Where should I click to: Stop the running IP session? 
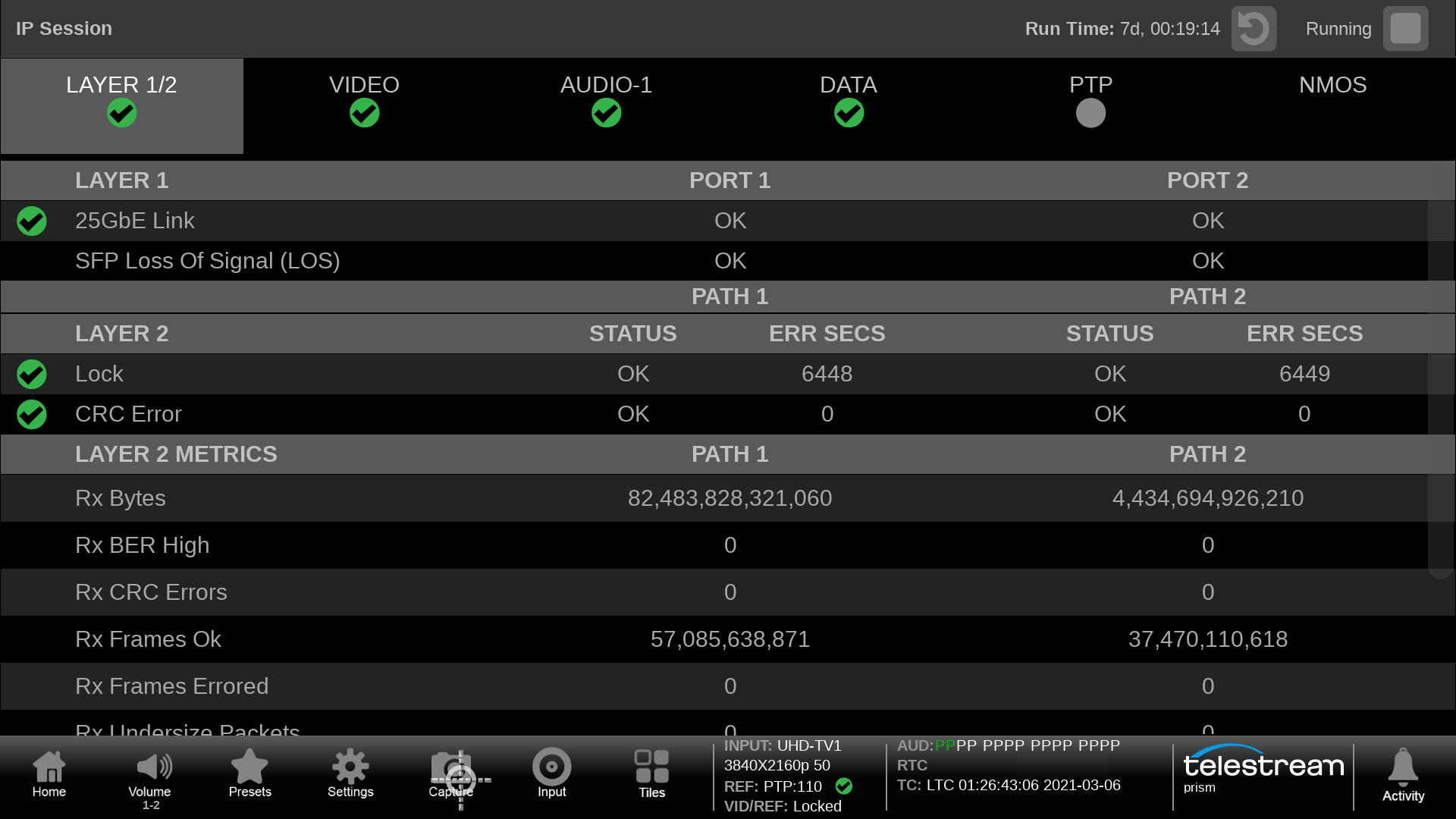[x=1405, y=29]
